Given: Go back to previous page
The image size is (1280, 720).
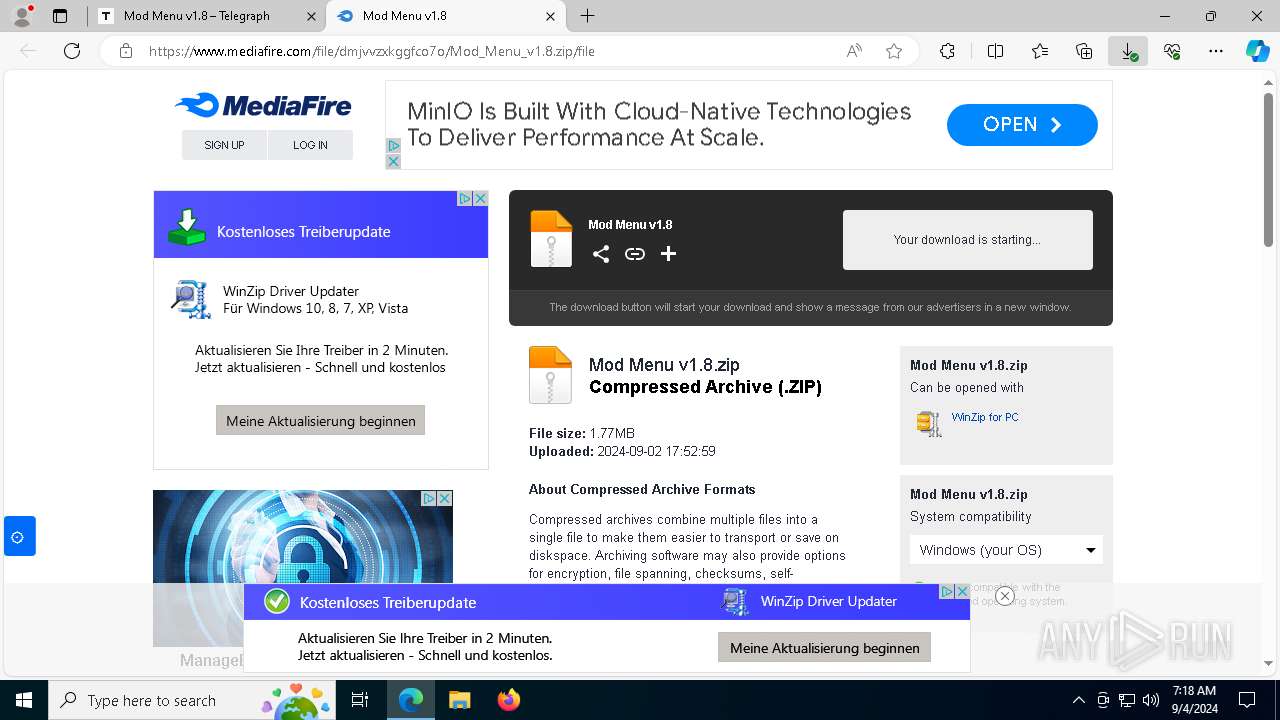Looking at the screenshot, I should [28, 51].
